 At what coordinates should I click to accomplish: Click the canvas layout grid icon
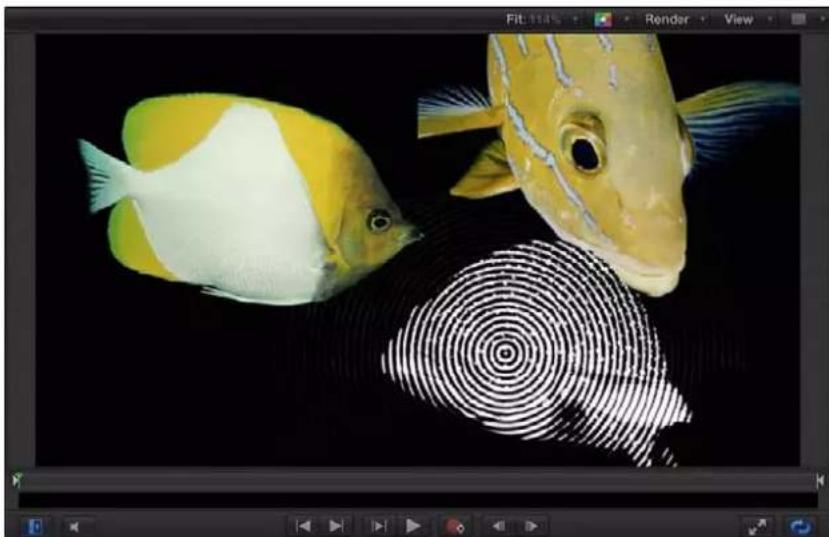(798, 20)
